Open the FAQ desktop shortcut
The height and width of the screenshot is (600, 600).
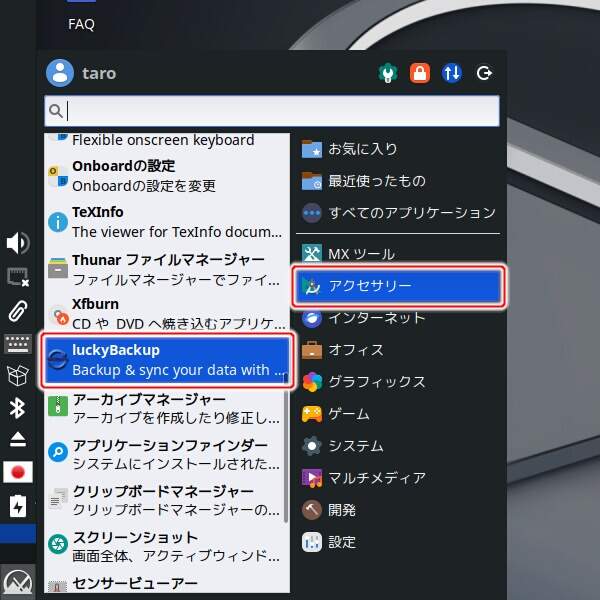click(81, 24)
